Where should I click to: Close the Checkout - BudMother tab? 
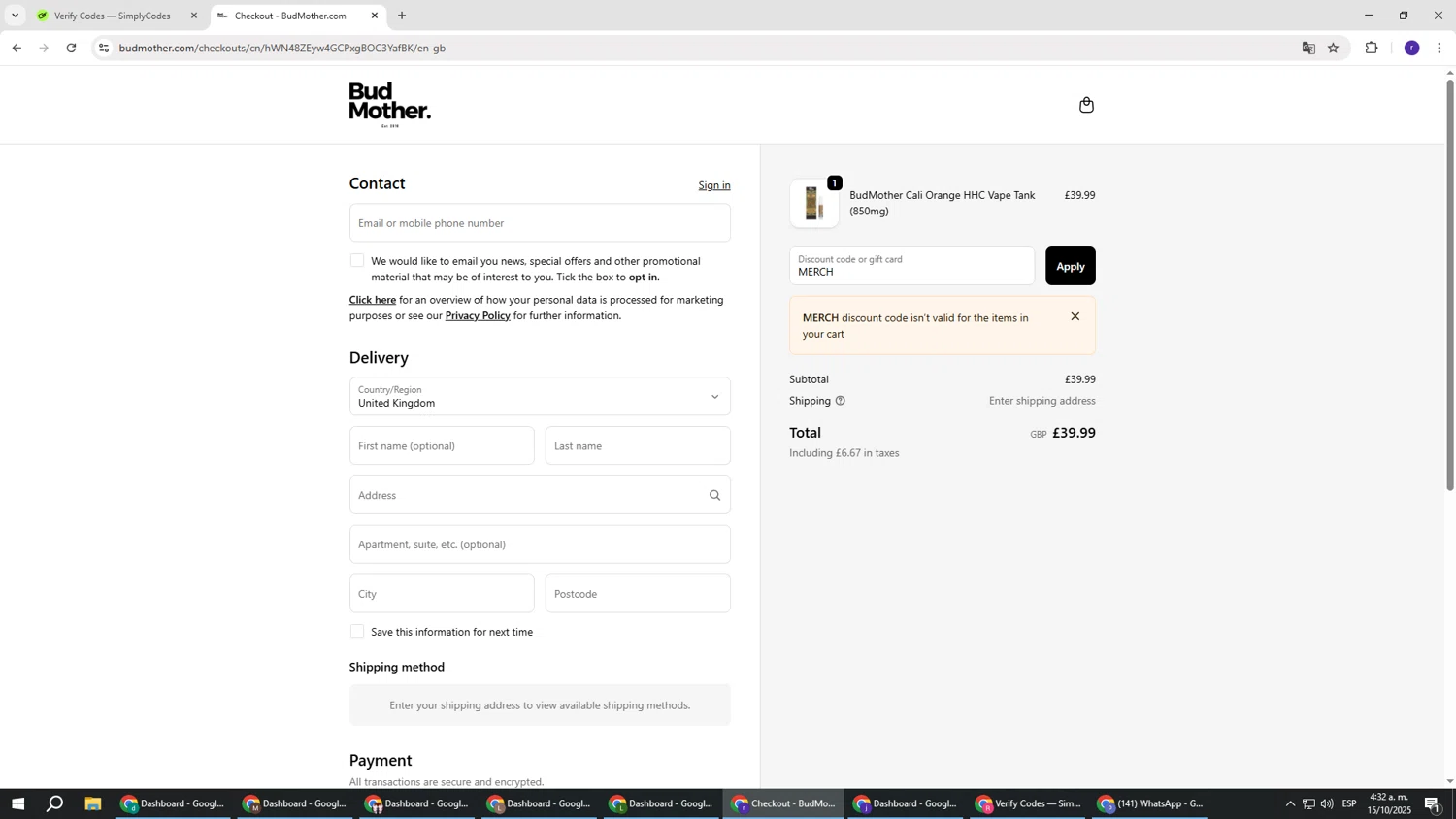click(x=375, y=16)
